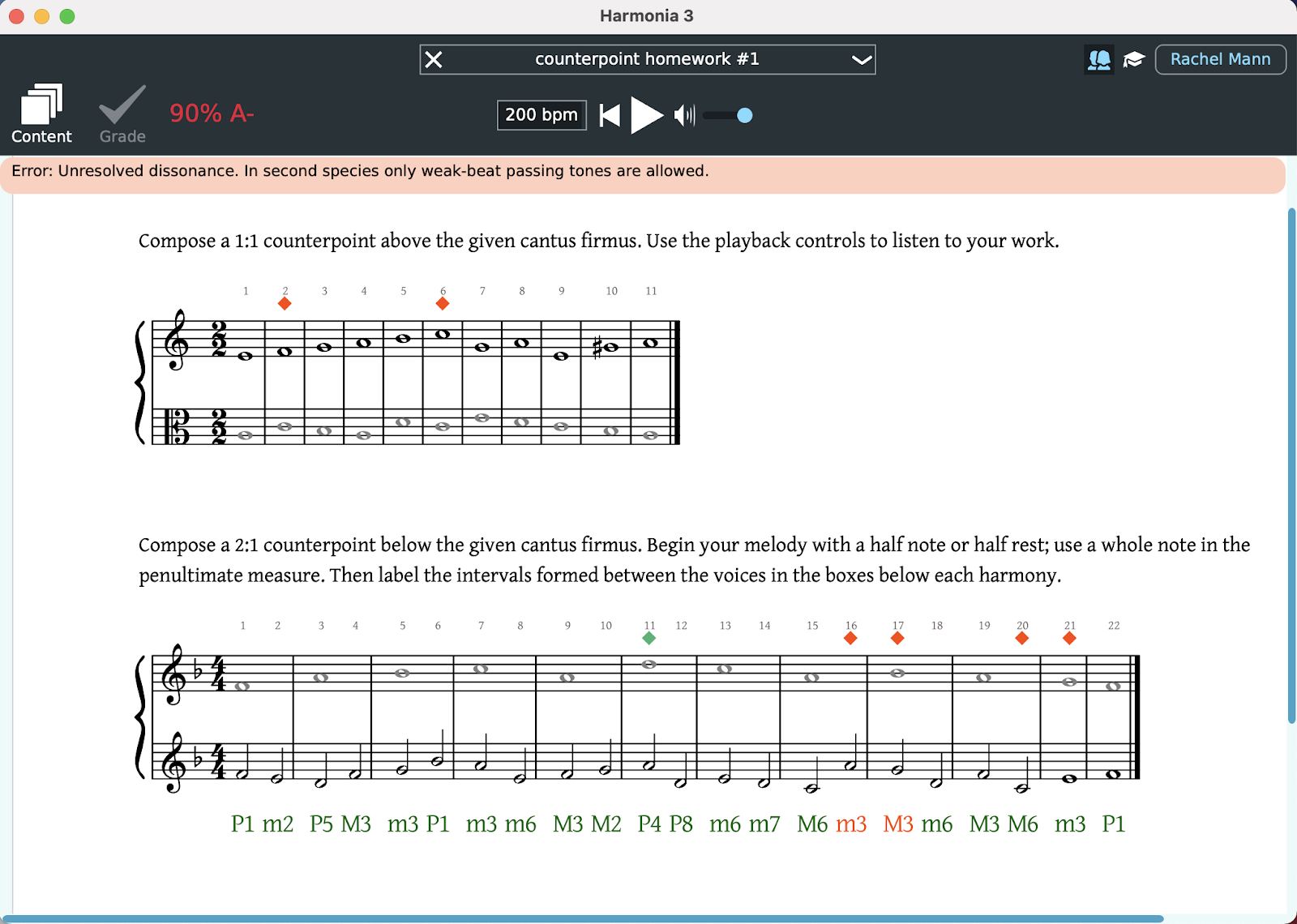Image resolution: width=1297 pixels, height=924 pixels.
Task: Open the counterpoint homework #1 title selector
Action: pos(647,59)
